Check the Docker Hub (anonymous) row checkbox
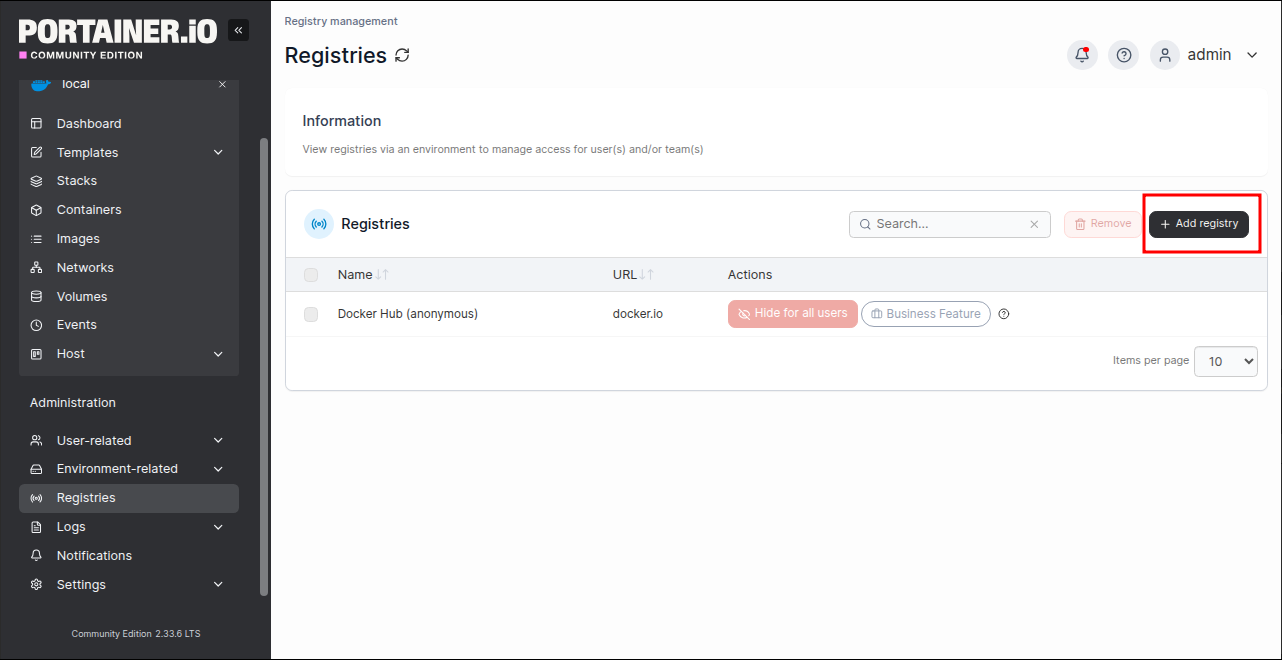 tap(311, 314)
